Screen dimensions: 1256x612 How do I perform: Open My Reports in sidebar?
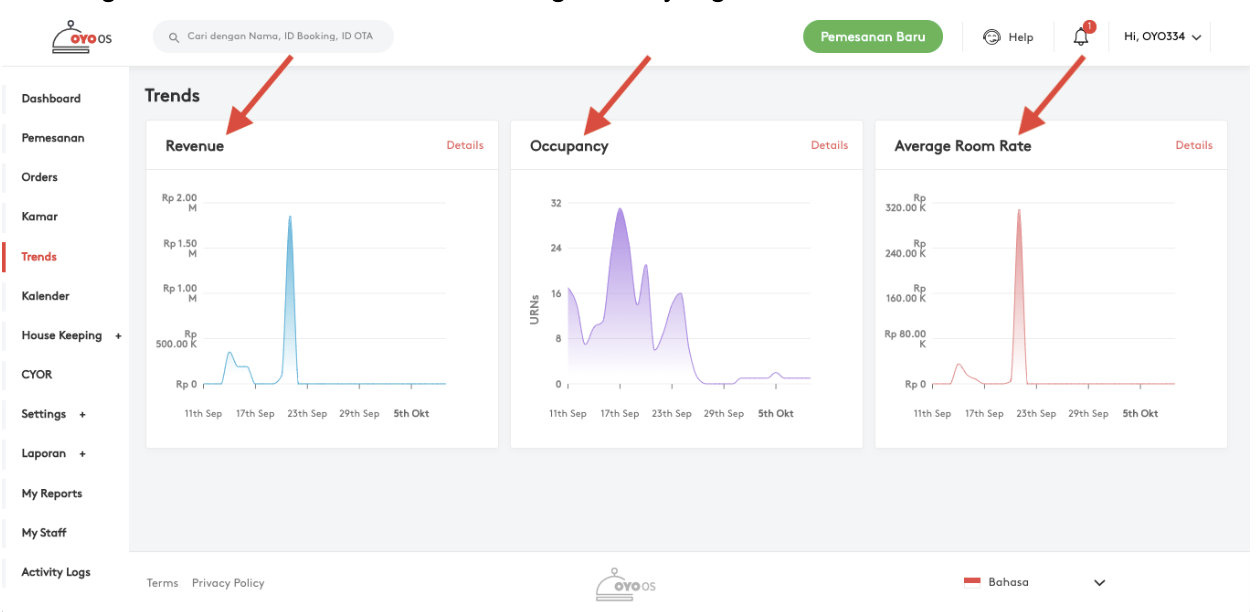52,493
